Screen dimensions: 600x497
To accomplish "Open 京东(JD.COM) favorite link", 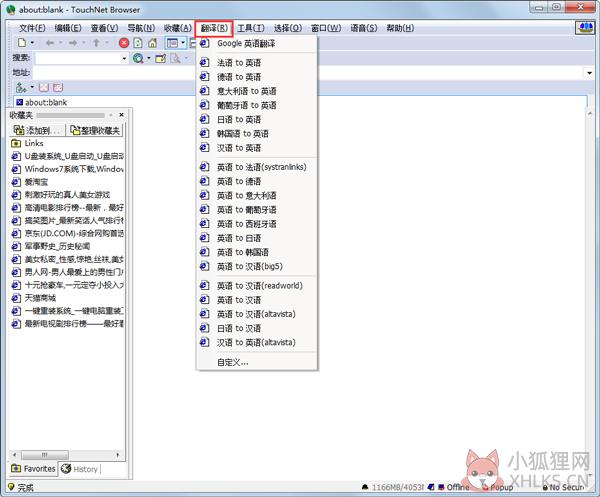I will tap(68, 233).
